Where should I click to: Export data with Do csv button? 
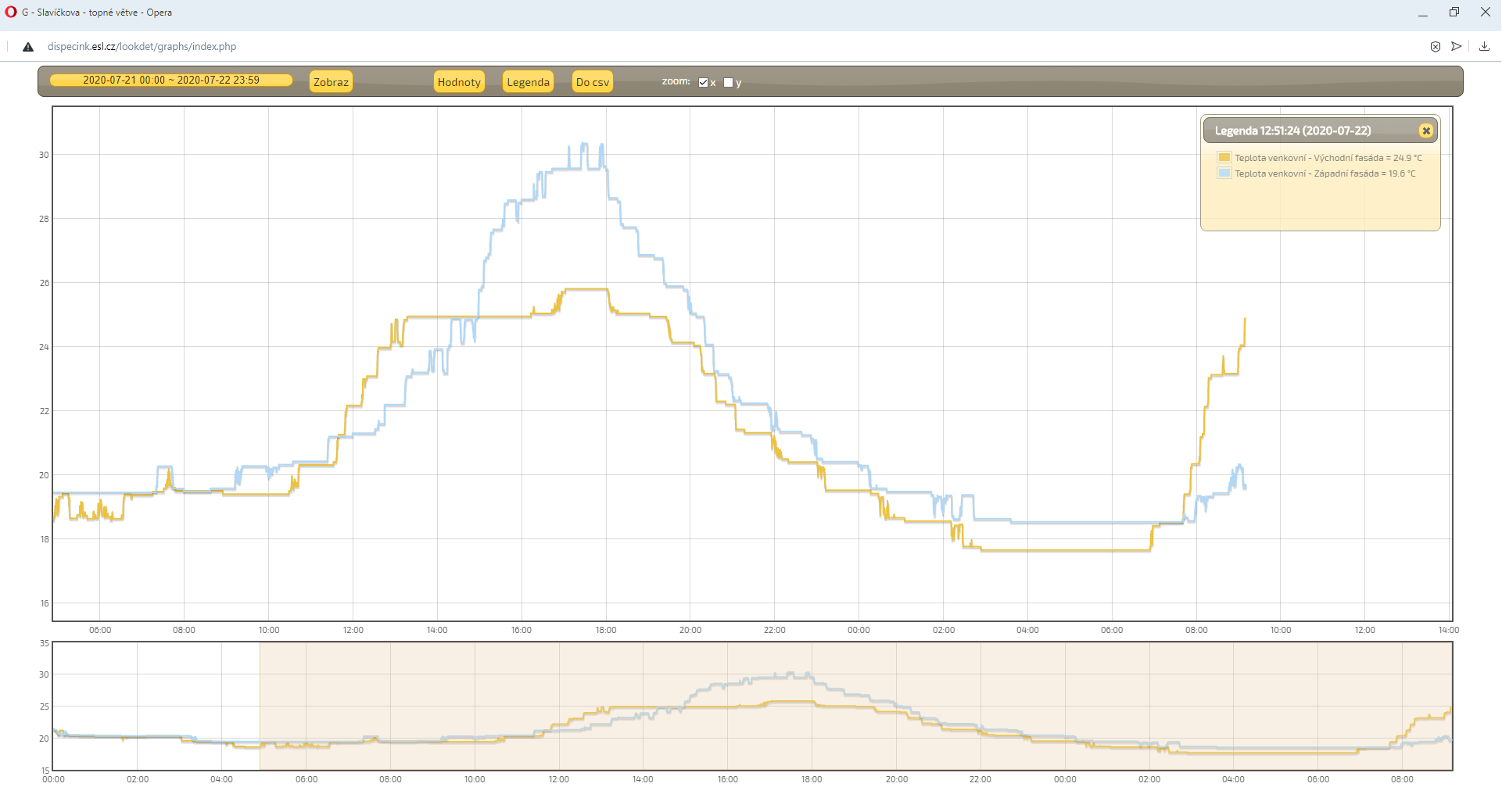point(592,82)
